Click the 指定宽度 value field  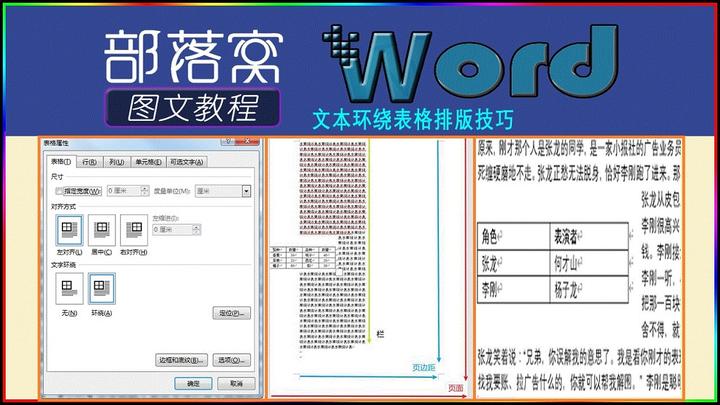click(124, 191)
